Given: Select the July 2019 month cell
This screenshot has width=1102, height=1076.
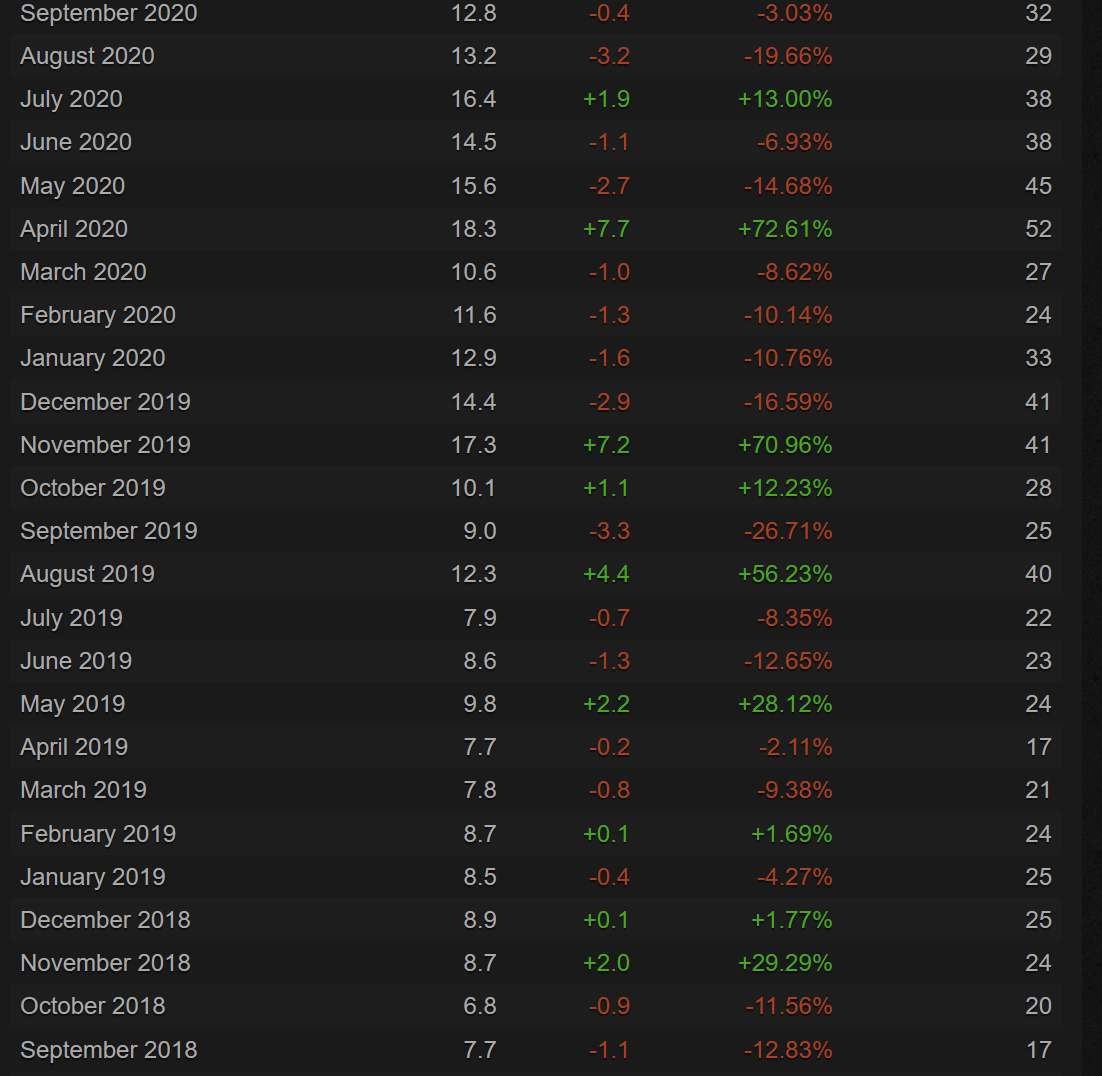Looking at the screenshot, I should [x=71, y=618].
